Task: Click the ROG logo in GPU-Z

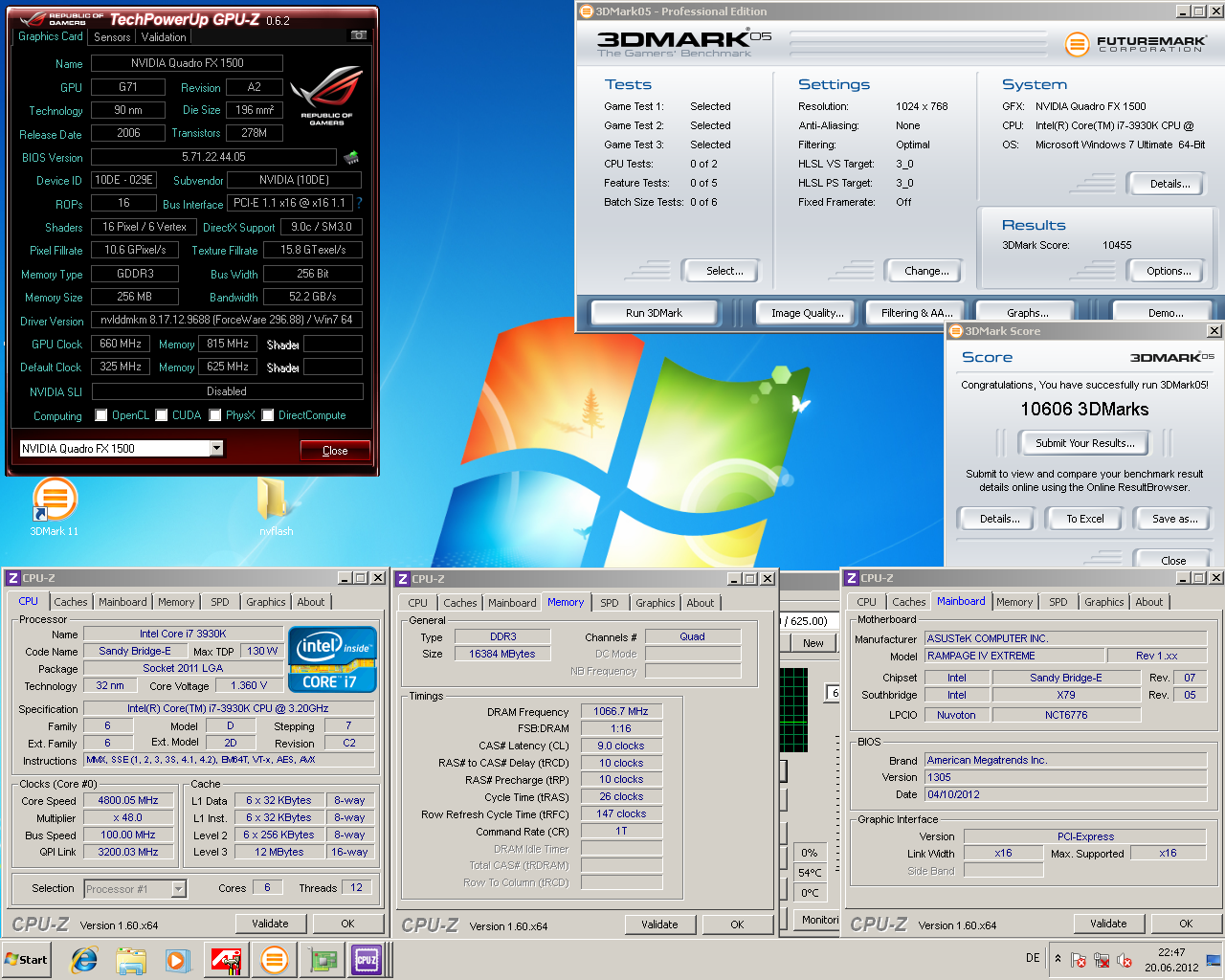Action: (326, 95)
